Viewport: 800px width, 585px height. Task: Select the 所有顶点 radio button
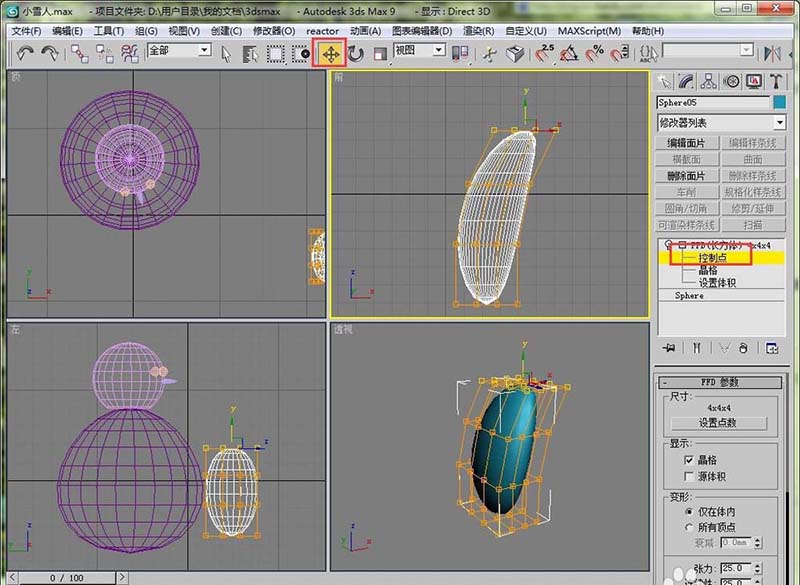pos(689,527)
